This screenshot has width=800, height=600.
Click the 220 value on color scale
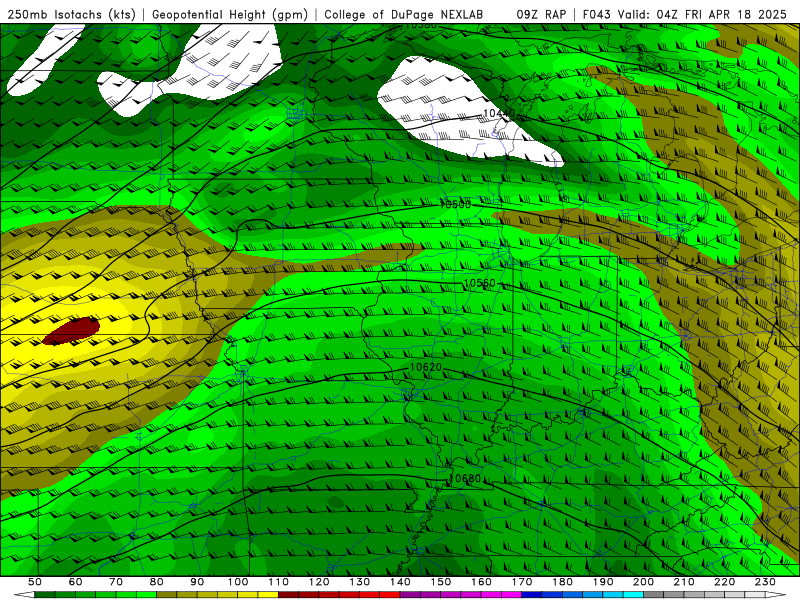724,582
